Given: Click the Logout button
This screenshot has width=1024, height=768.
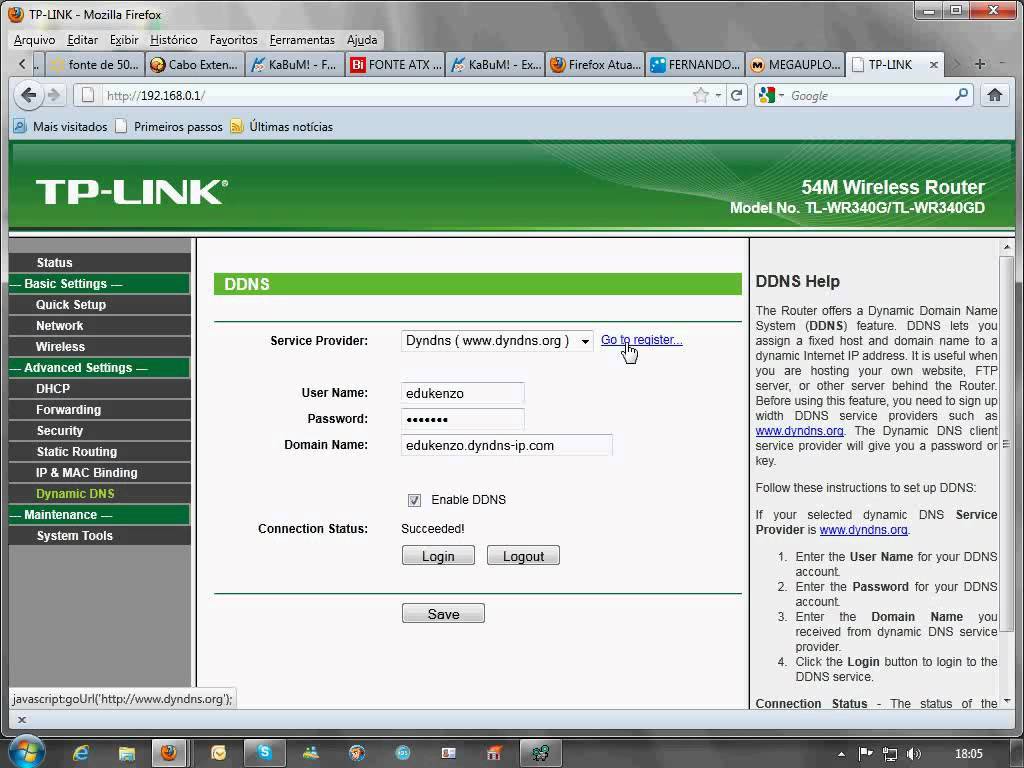Looking at the screenshot, I should point(523,556).
